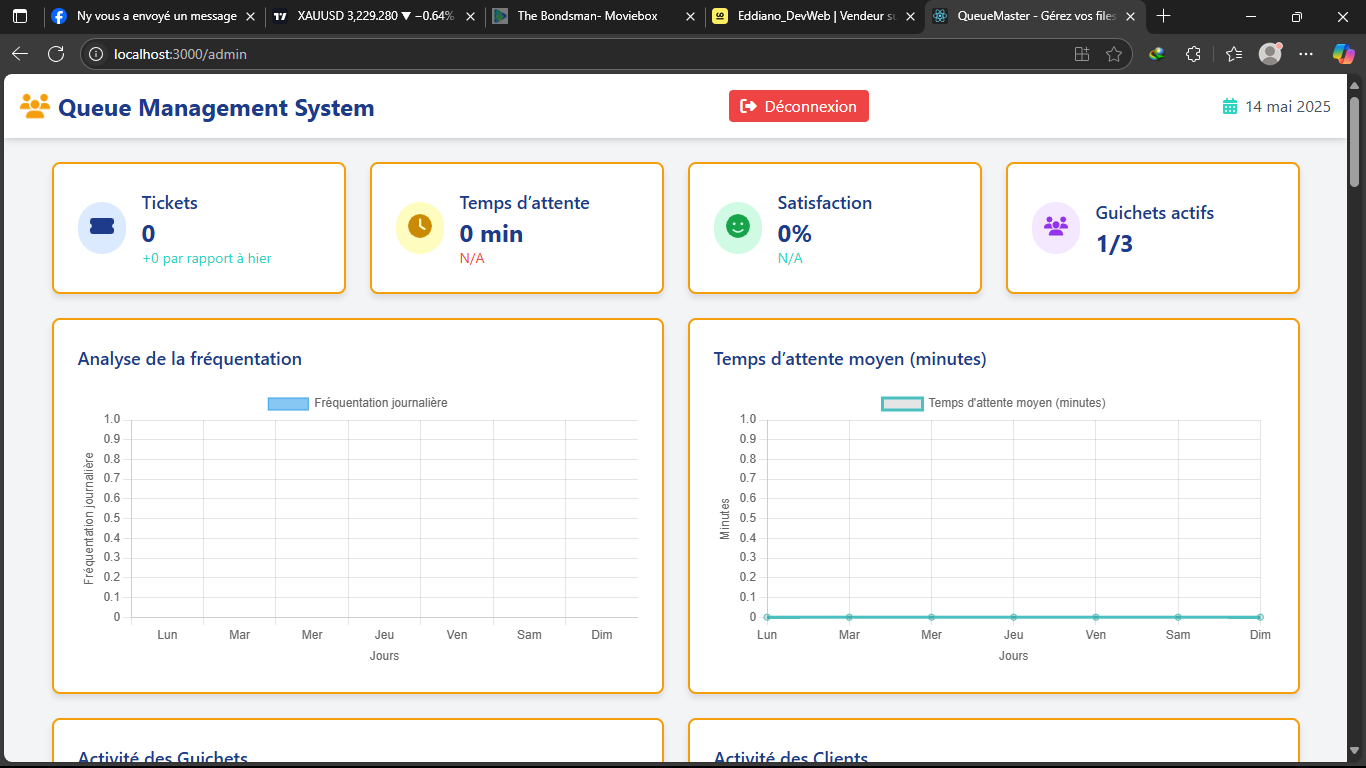Screen dimensions: 1366x768
Task: Close the XAUUSD tab
Action: pos(470,16)
